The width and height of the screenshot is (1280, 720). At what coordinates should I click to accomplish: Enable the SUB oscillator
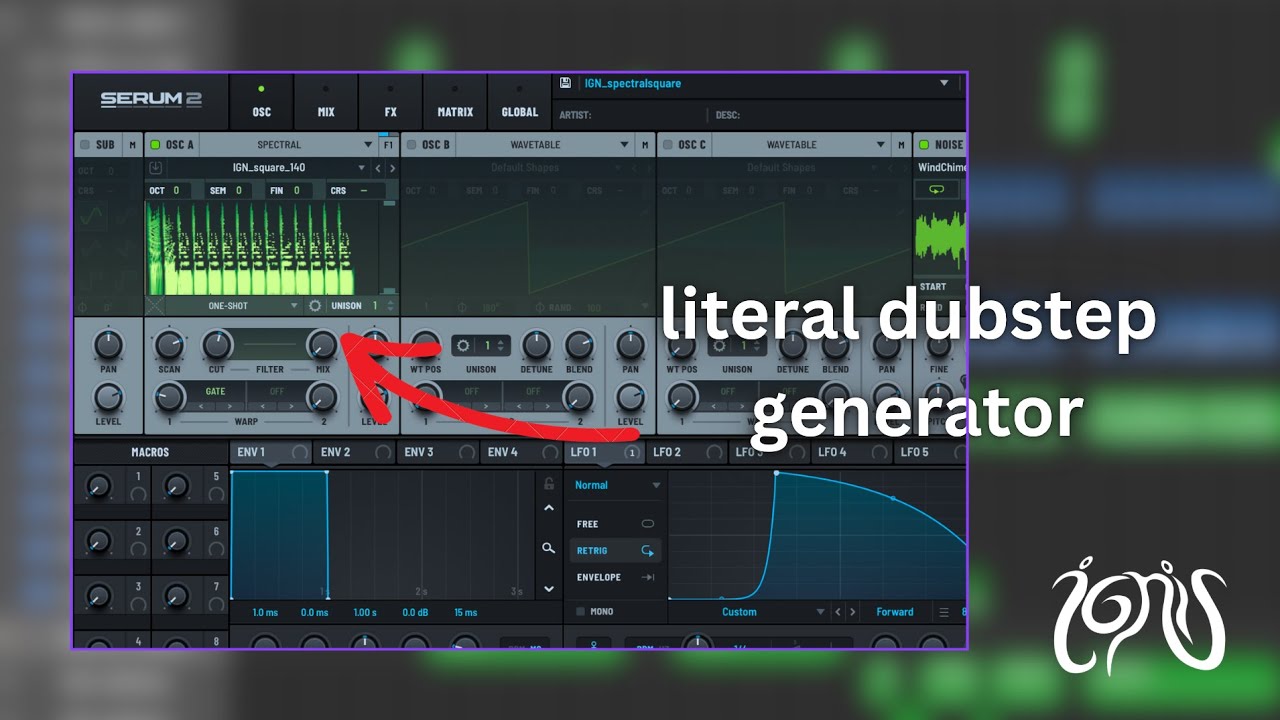[84, 145]
